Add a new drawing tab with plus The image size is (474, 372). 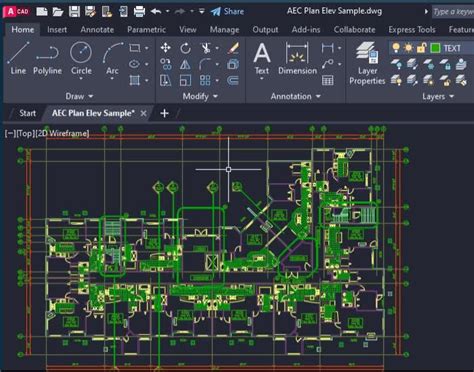(164, 113)
